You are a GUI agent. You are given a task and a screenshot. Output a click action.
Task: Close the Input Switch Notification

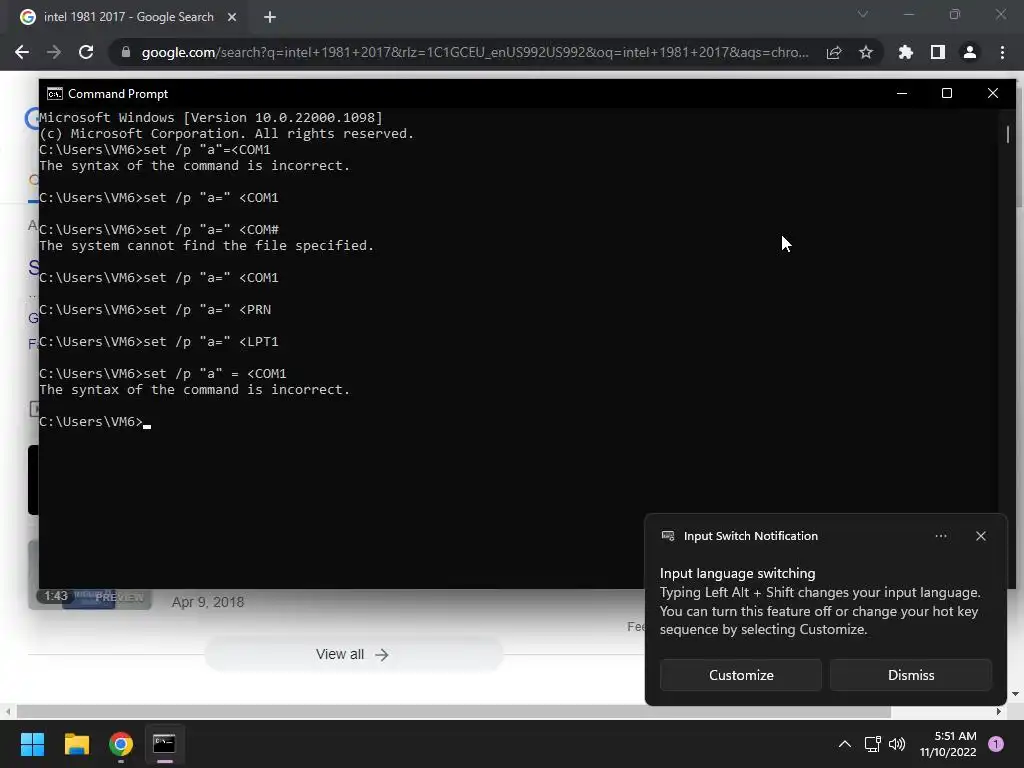[x=981, y=536]
